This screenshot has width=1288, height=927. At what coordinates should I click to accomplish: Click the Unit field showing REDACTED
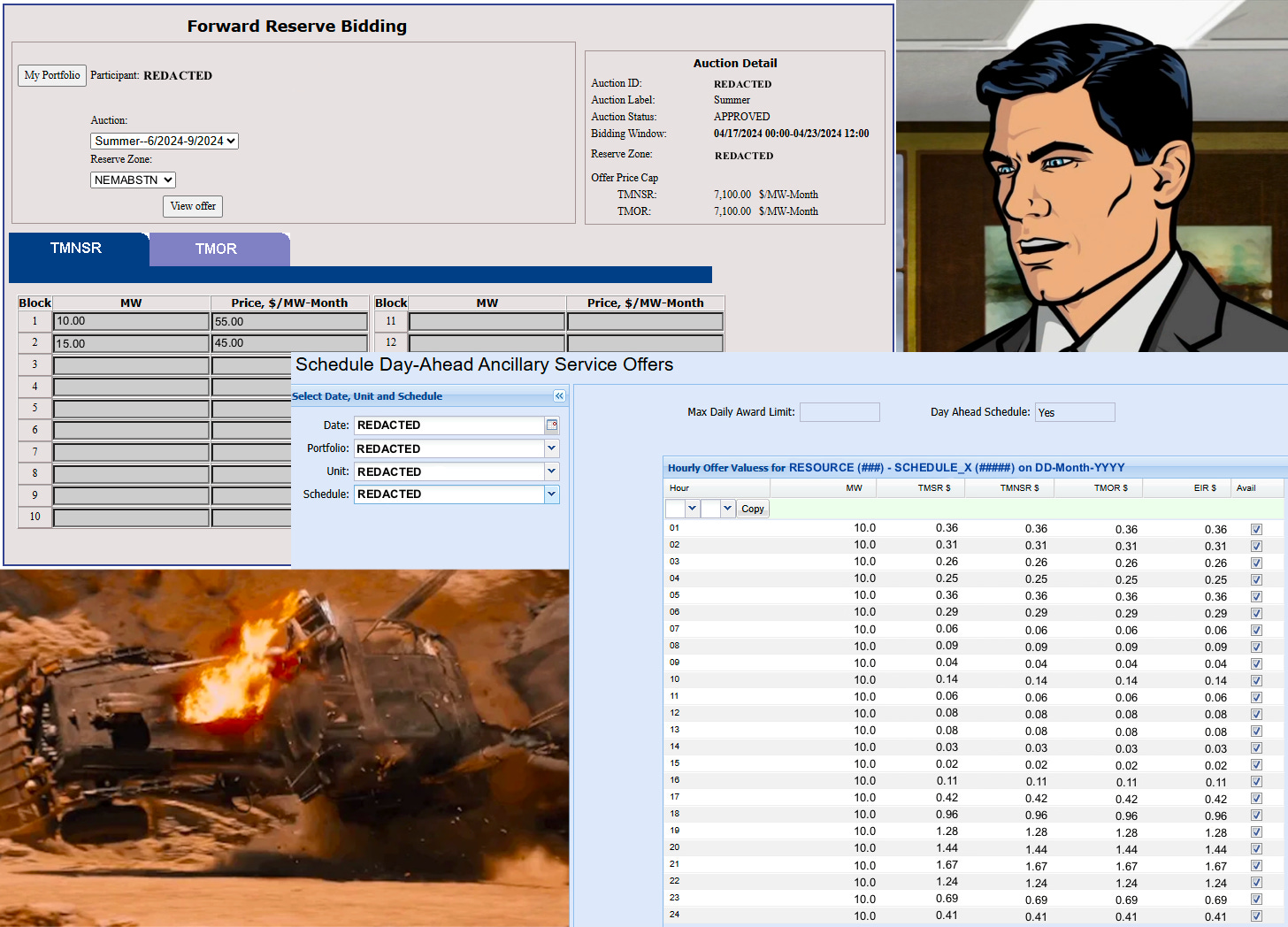click(x=449, y=471)
